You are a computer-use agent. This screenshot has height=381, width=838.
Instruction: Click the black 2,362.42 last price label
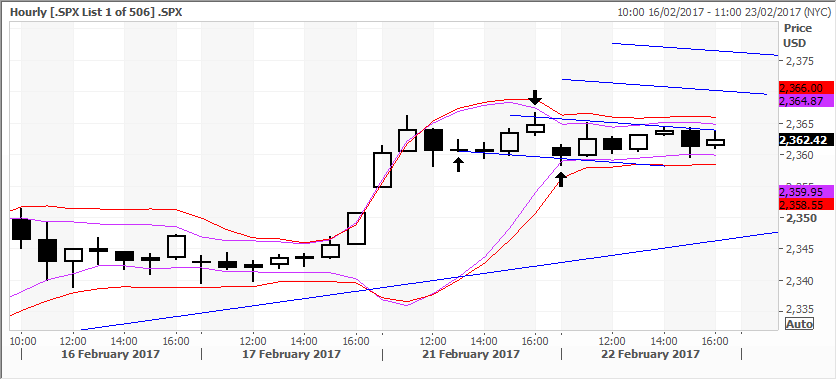[x=806, y=140]
